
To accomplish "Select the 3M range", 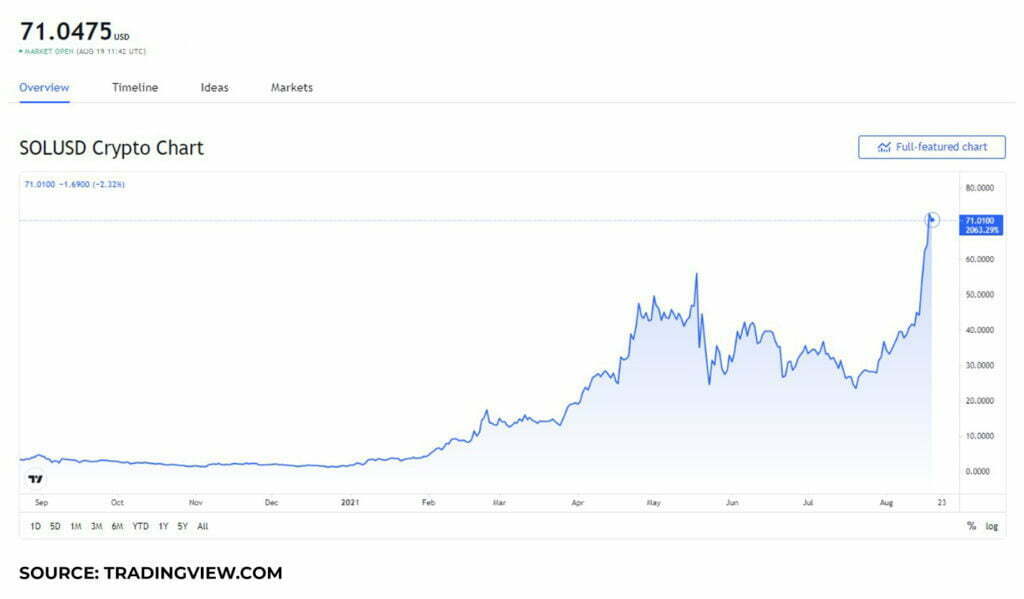I will click(96, 526).
